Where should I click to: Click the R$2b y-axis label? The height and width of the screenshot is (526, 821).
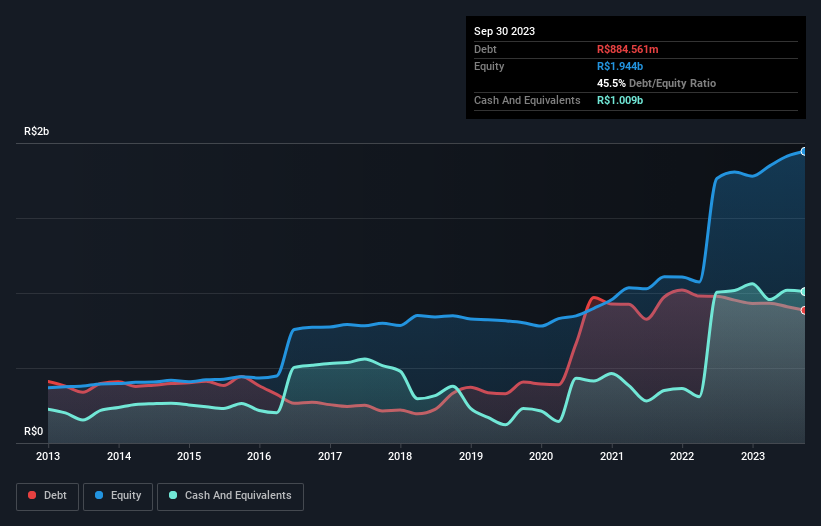37,131
